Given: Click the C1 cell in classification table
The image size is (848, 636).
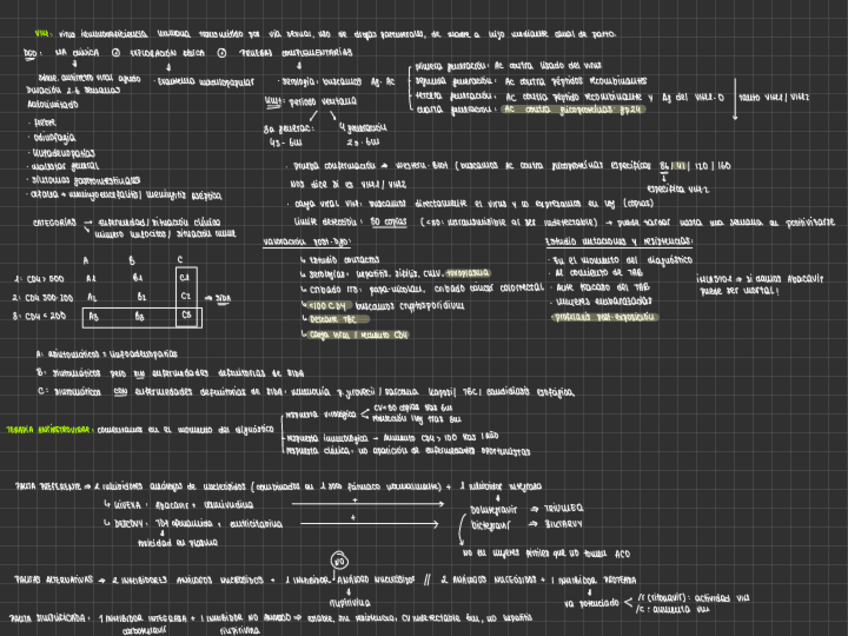Looking at the screenshot, I should [184, 277].
